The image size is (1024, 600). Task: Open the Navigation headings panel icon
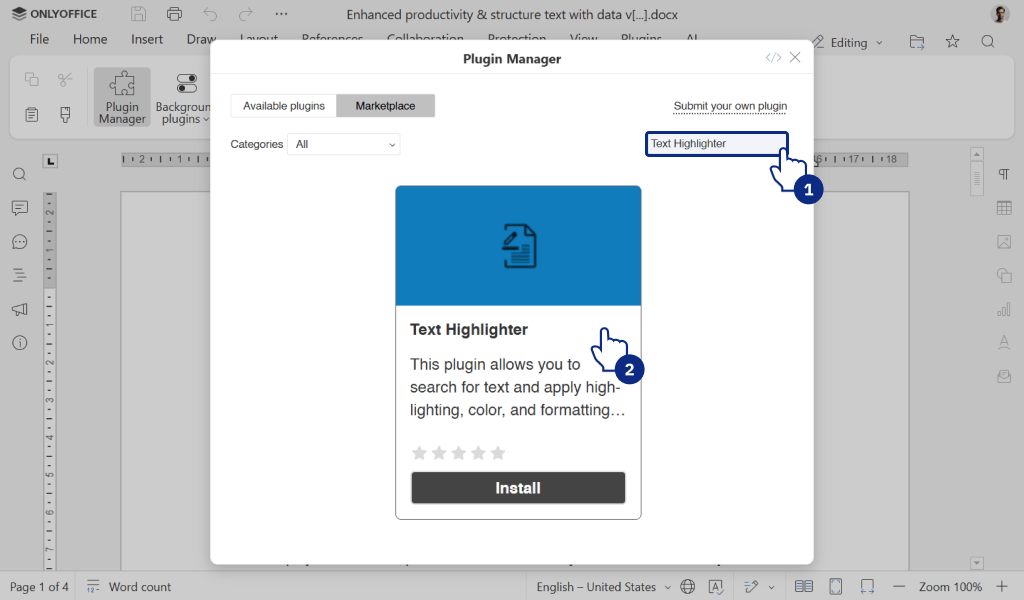[x=19, y=275]
